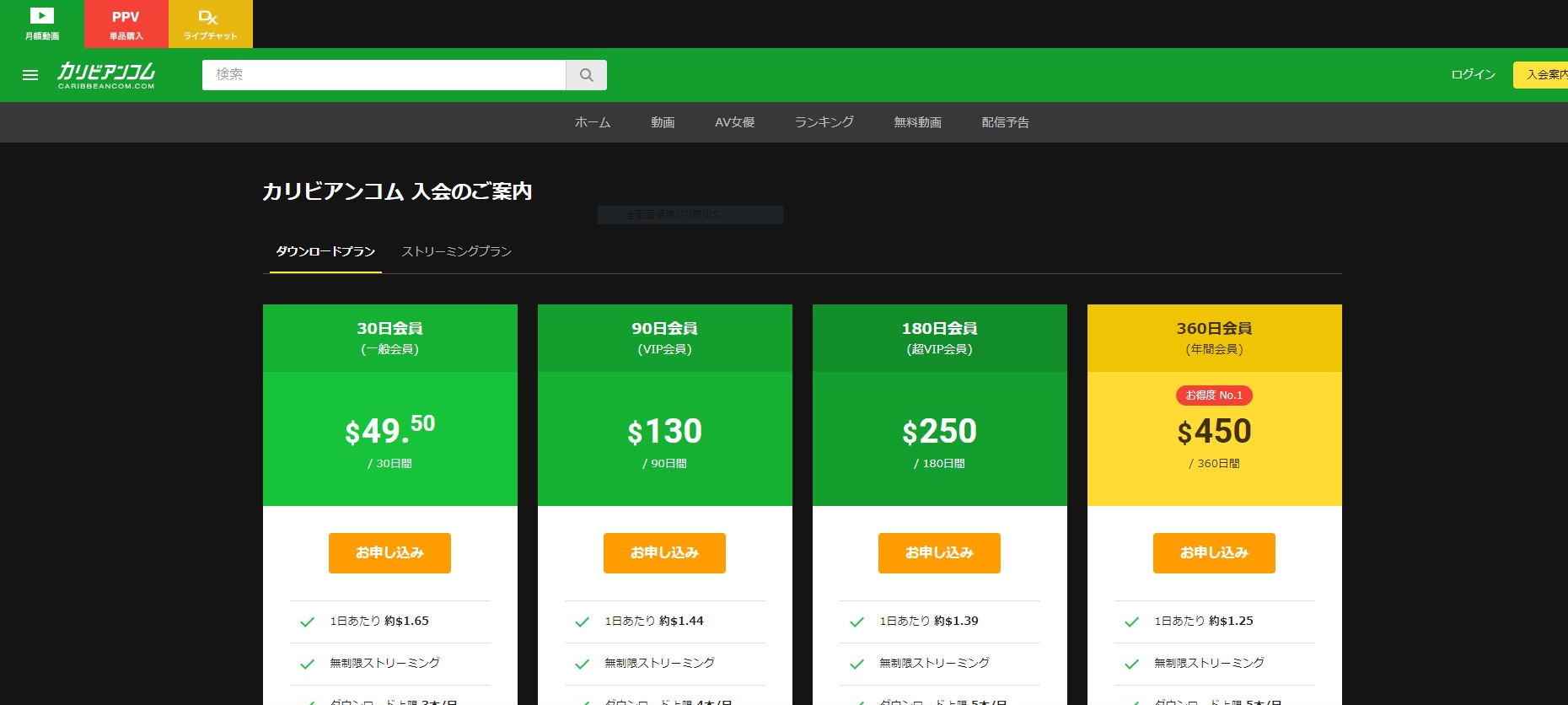1568x705 pixels.
Task: Click the 30日会員 plan header
Action: 390,338
